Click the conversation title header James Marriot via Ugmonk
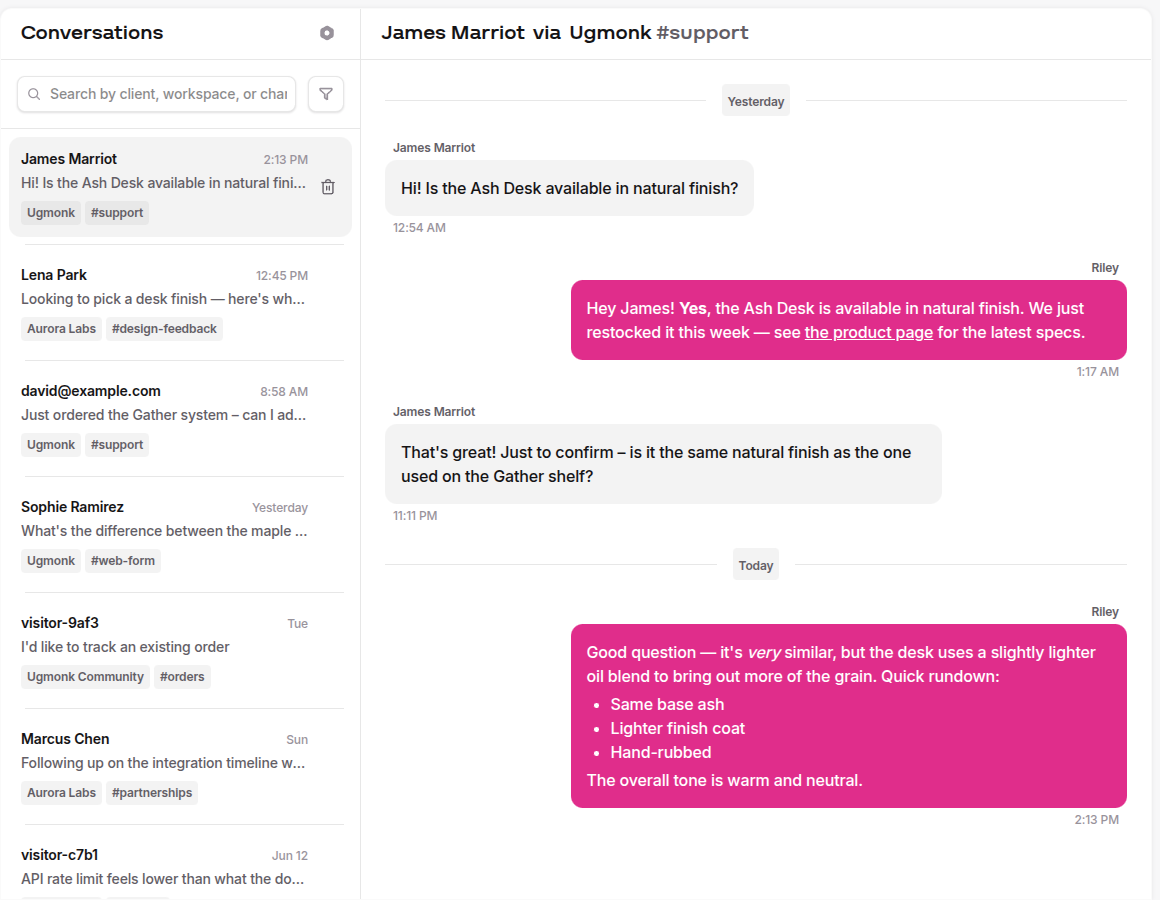The height and width of the screenshot is (900, 1160). coord(564,33)
